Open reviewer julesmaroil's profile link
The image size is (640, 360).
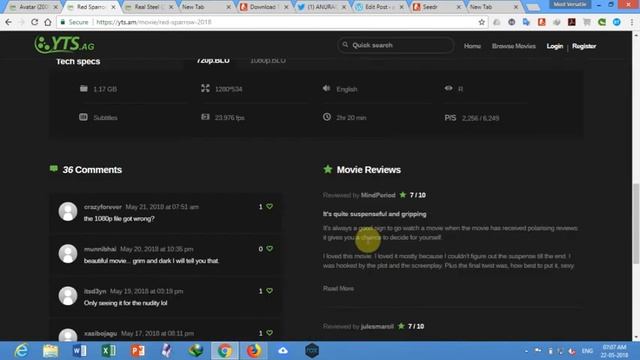[x=377, y=326]
